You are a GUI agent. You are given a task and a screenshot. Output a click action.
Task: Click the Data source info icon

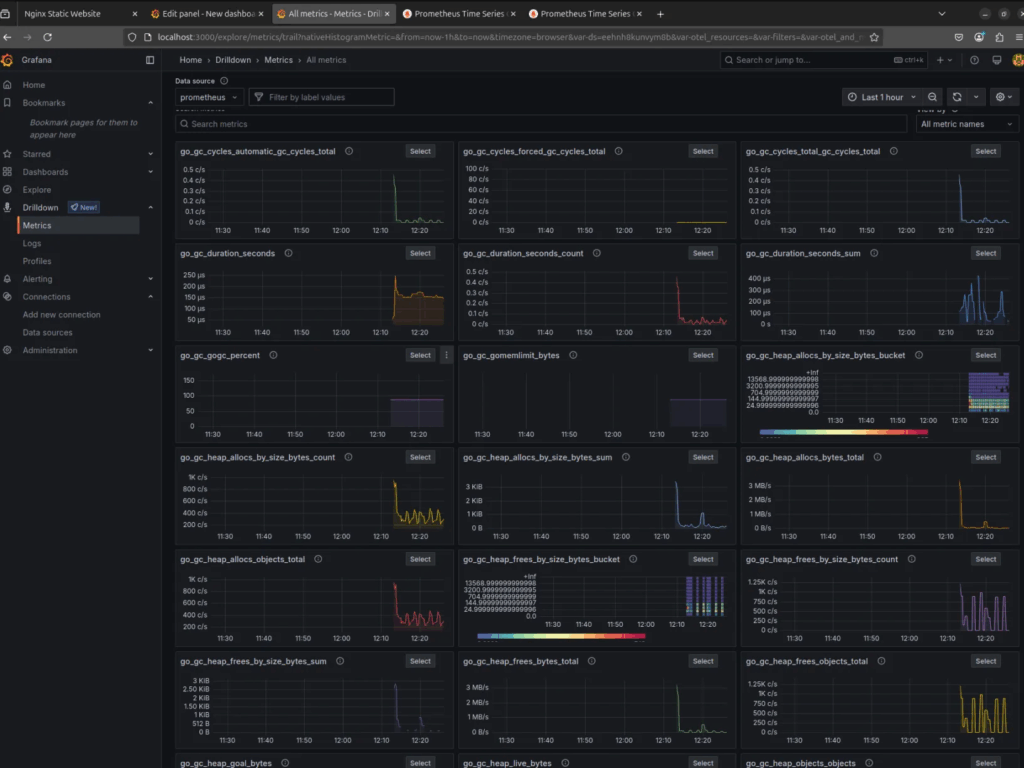[224, 81]
